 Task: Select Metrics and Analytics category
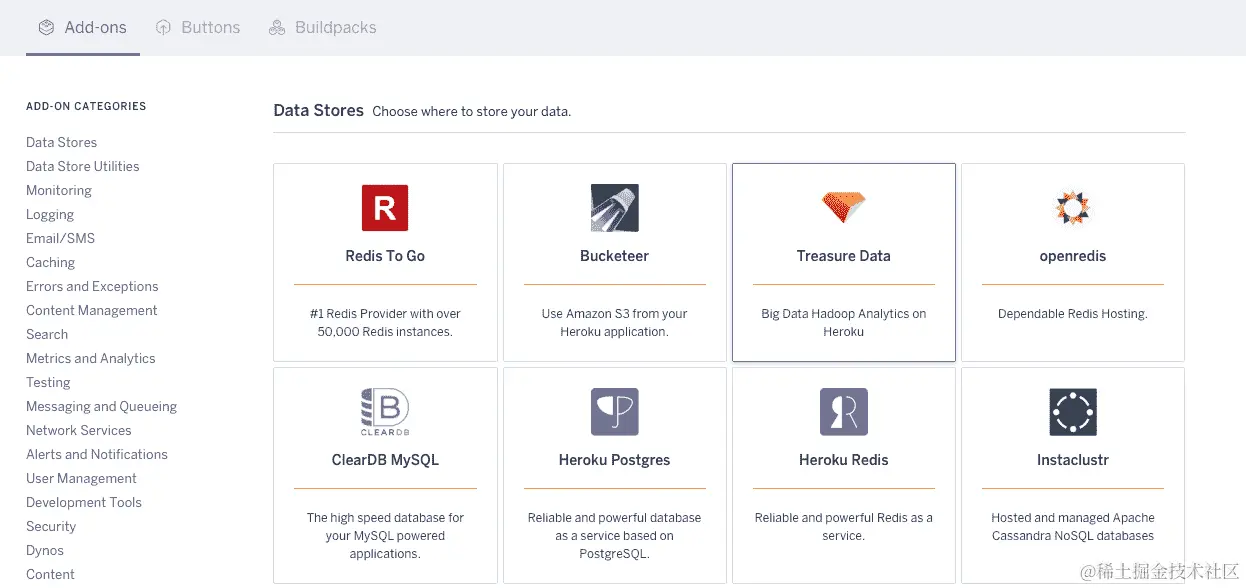90,359
